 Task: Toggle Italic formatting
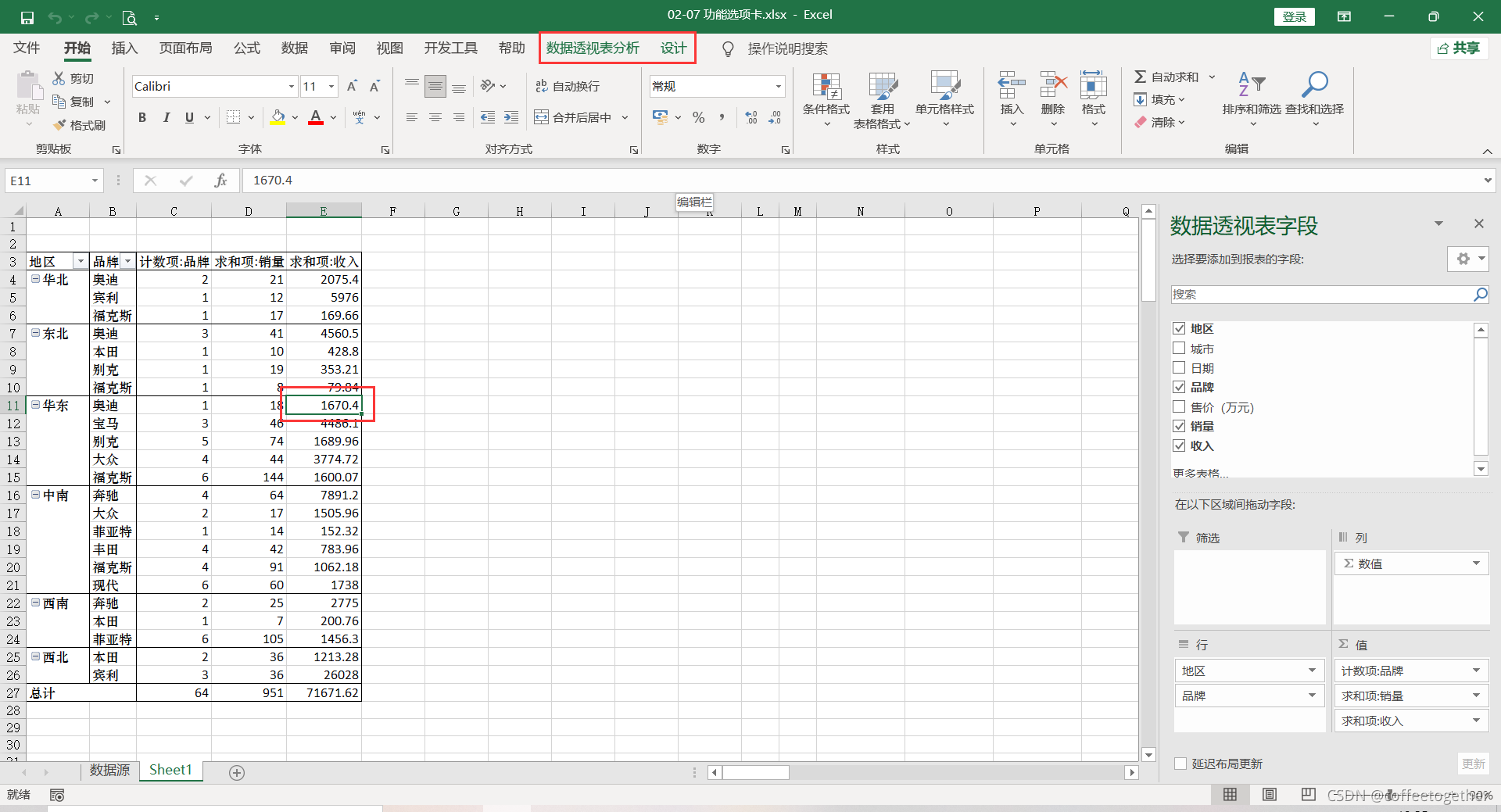click(166, 117)
